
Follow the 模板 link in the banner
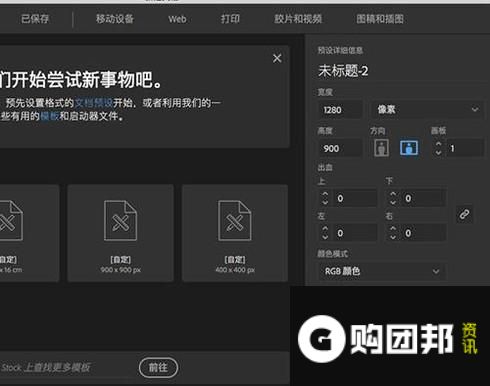pyautogui.click(x=49, y=116)
